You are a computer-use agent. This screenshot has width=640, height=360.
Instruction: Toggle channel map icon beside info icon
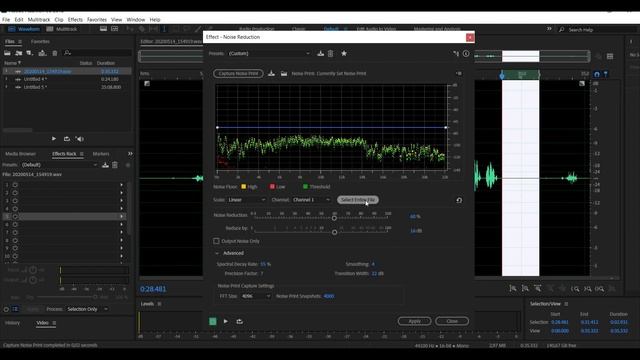click(x=456, y=53)
